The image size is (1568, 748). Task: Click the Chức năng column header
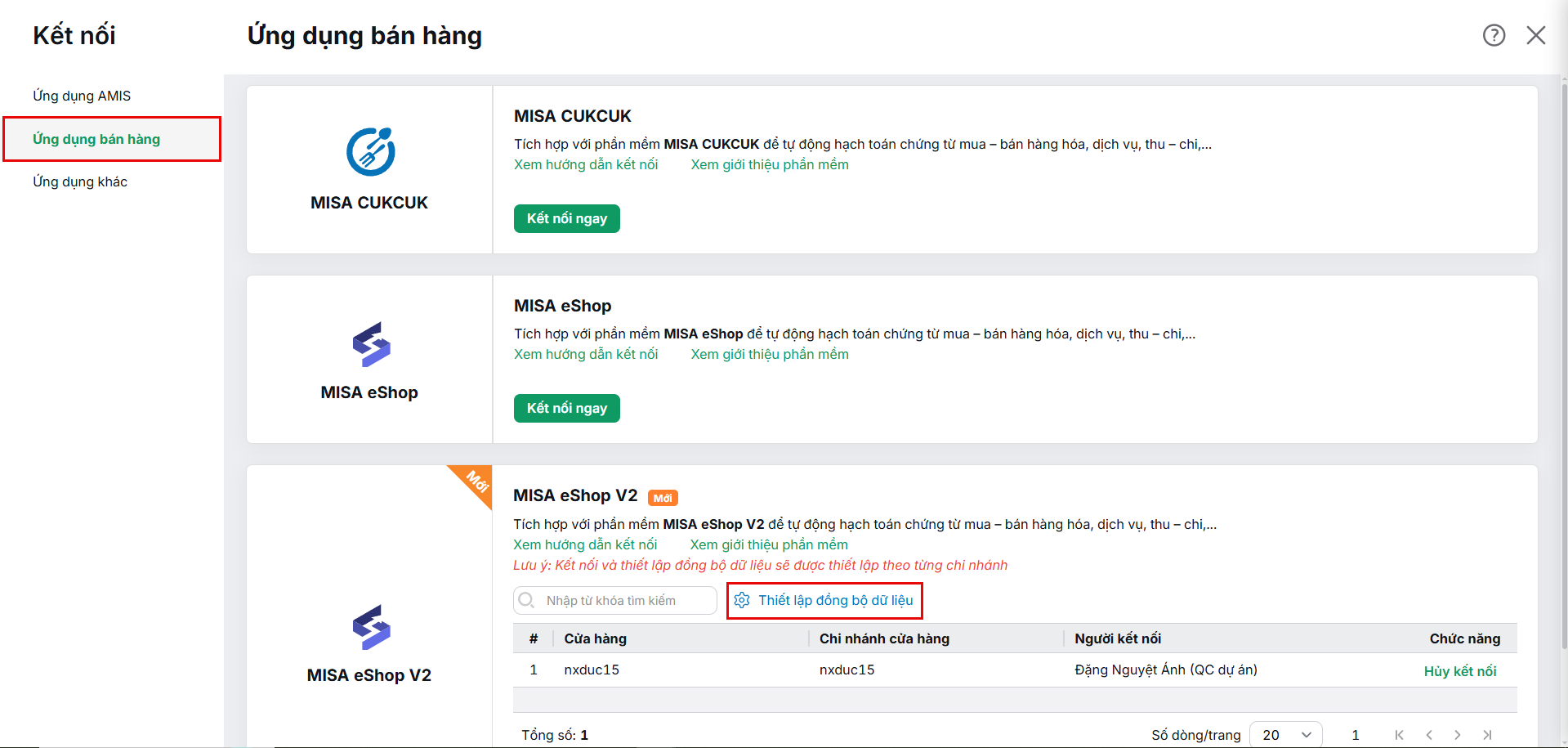tap(1465, 638)
